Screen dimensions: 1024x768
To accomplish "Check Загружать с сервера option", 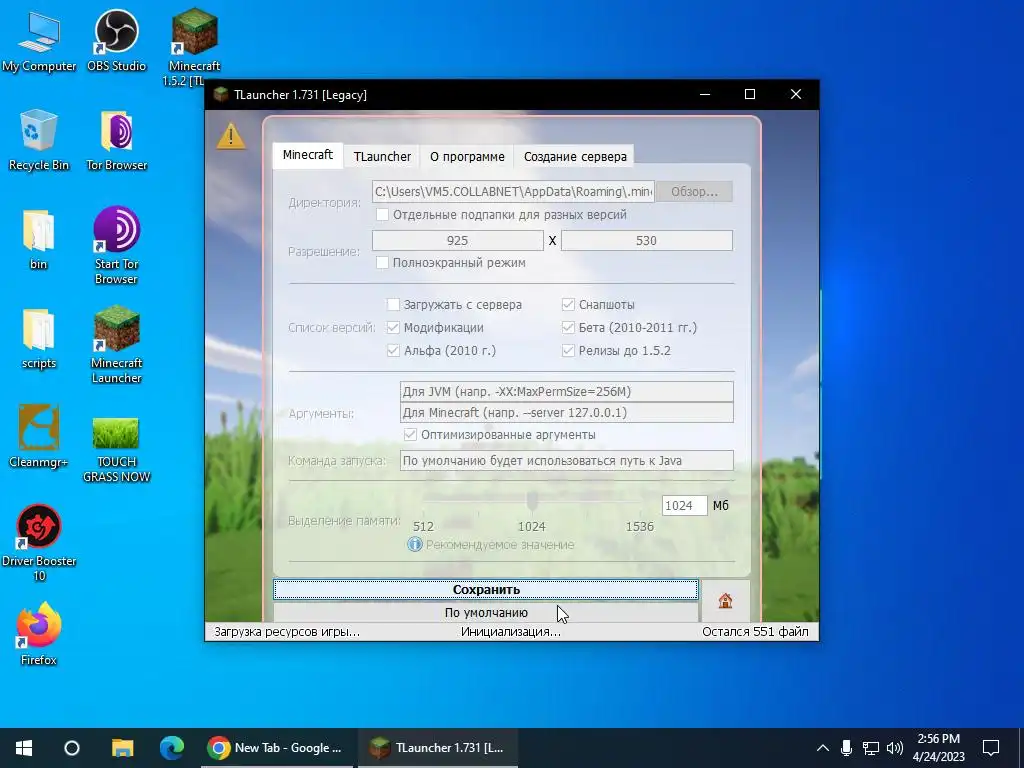I will coord(393,304).
